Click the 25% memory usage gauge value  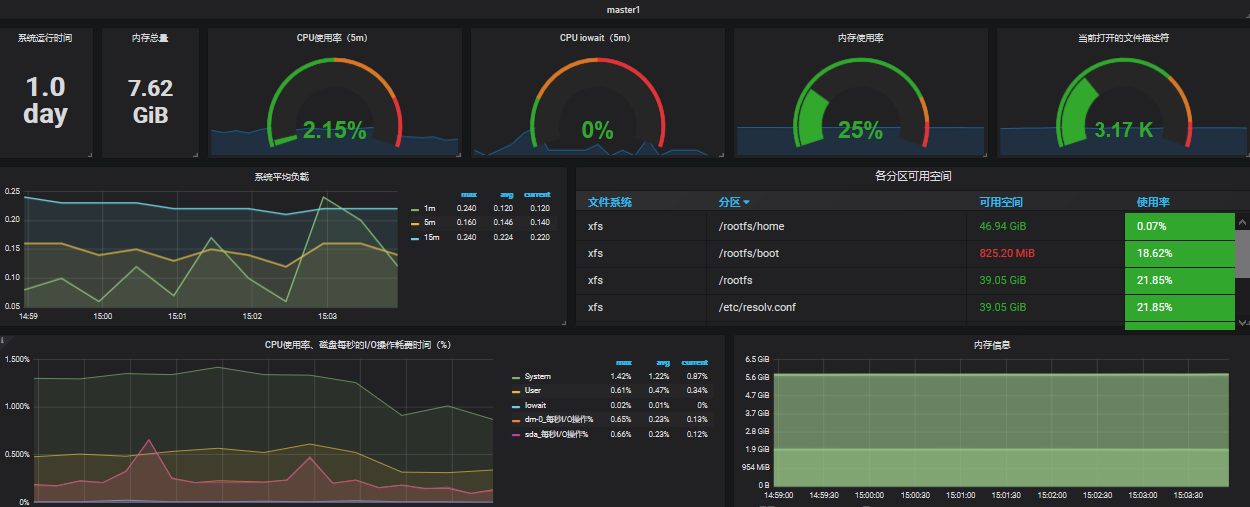(860, 130)
